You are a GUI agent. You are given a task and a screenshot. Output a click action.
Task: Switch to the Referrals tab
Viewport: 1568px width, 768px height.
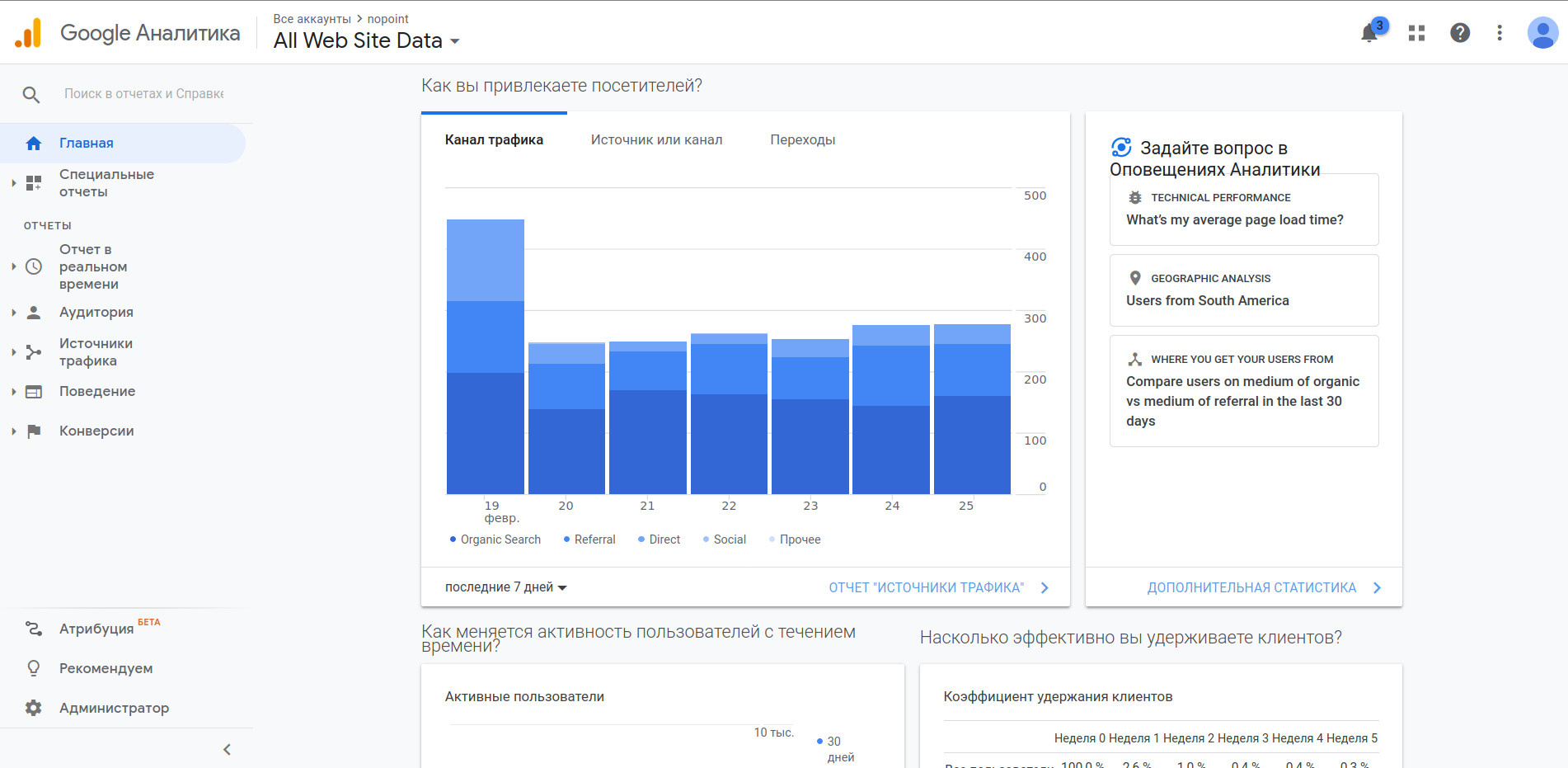tap(802, 140)
